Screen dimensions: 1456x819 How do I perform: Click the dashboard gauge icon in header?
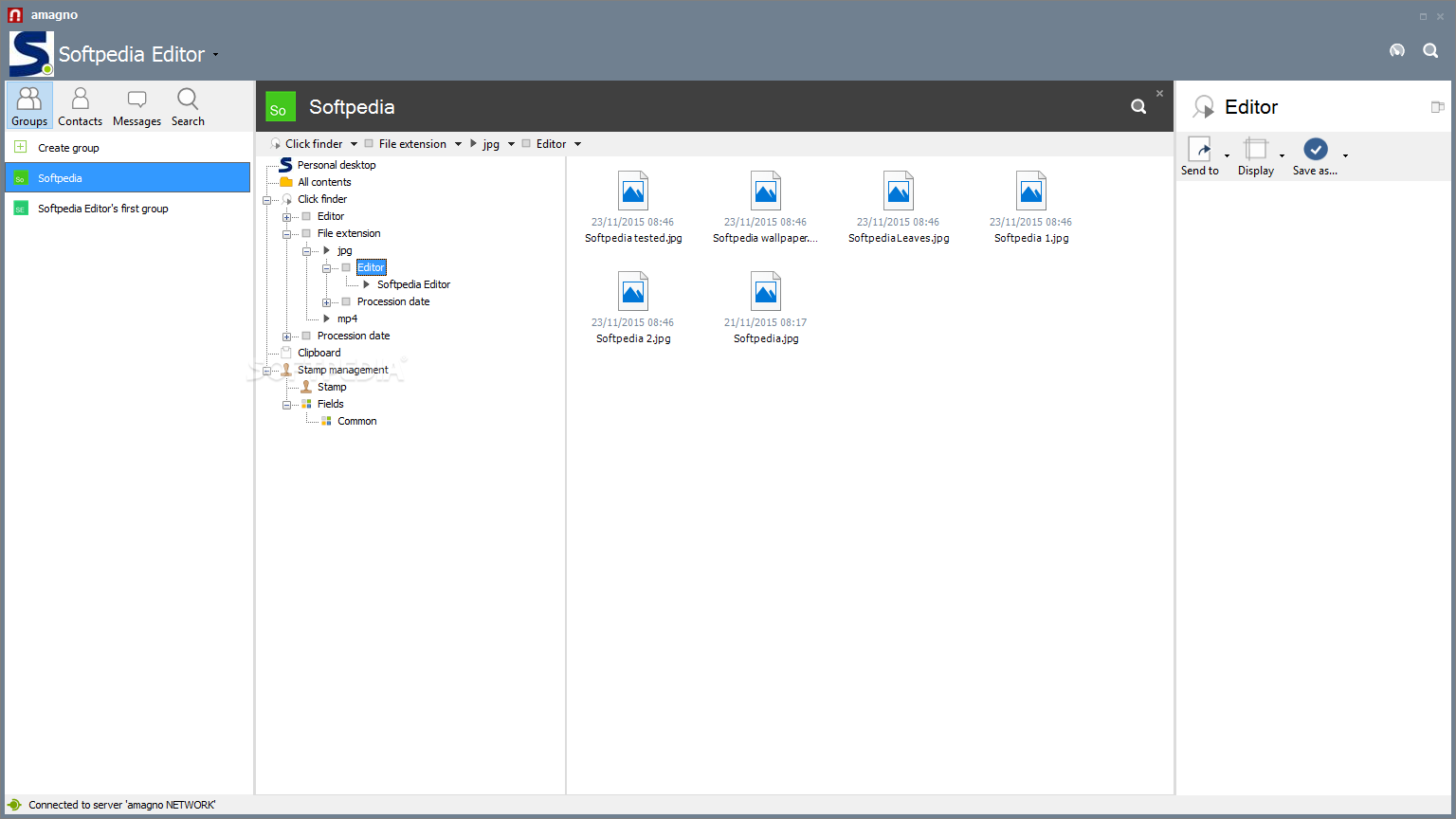[x=1397, y=50]
